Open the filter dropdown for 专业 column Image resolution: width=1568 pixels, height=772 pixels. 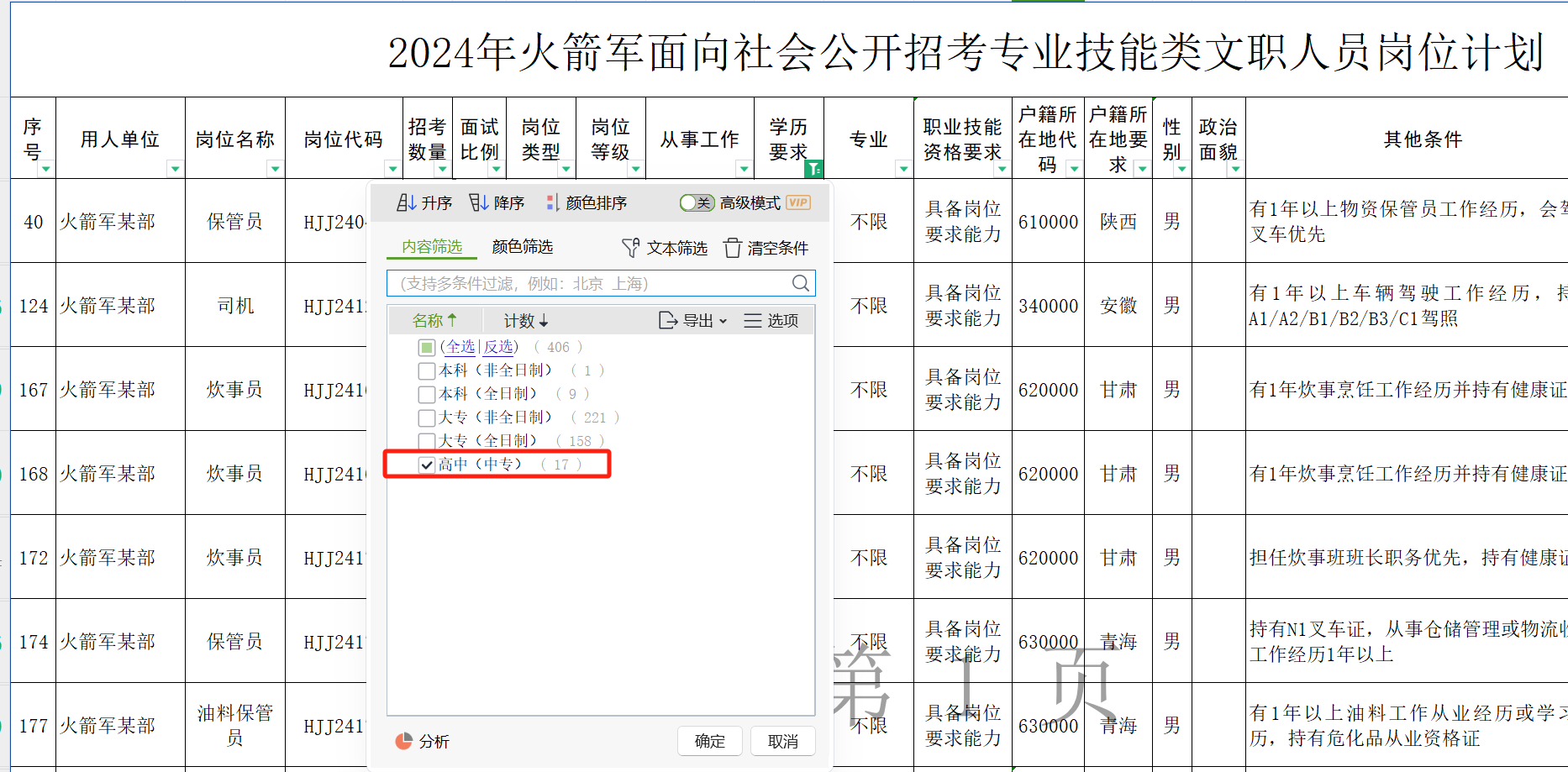(903, 169)
